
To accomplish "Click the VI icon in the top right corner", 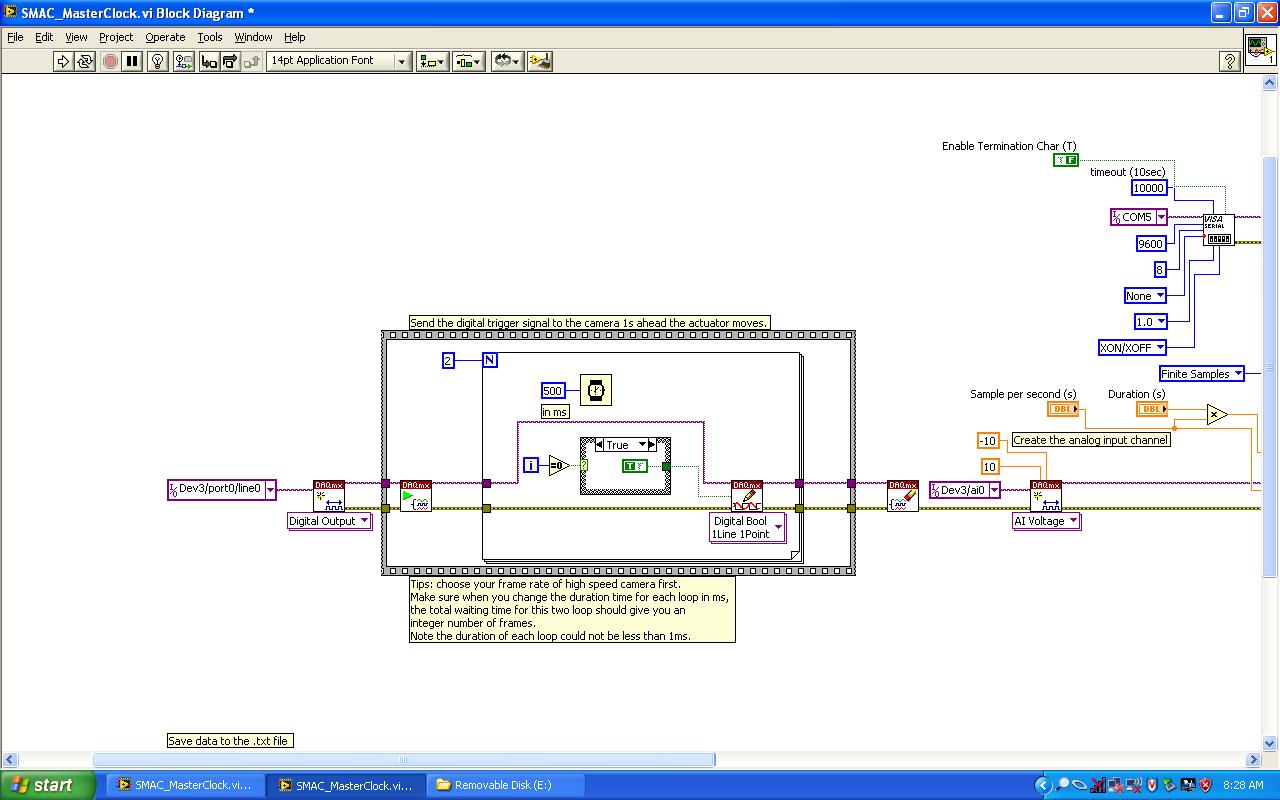I will [x=1260, y=49].
